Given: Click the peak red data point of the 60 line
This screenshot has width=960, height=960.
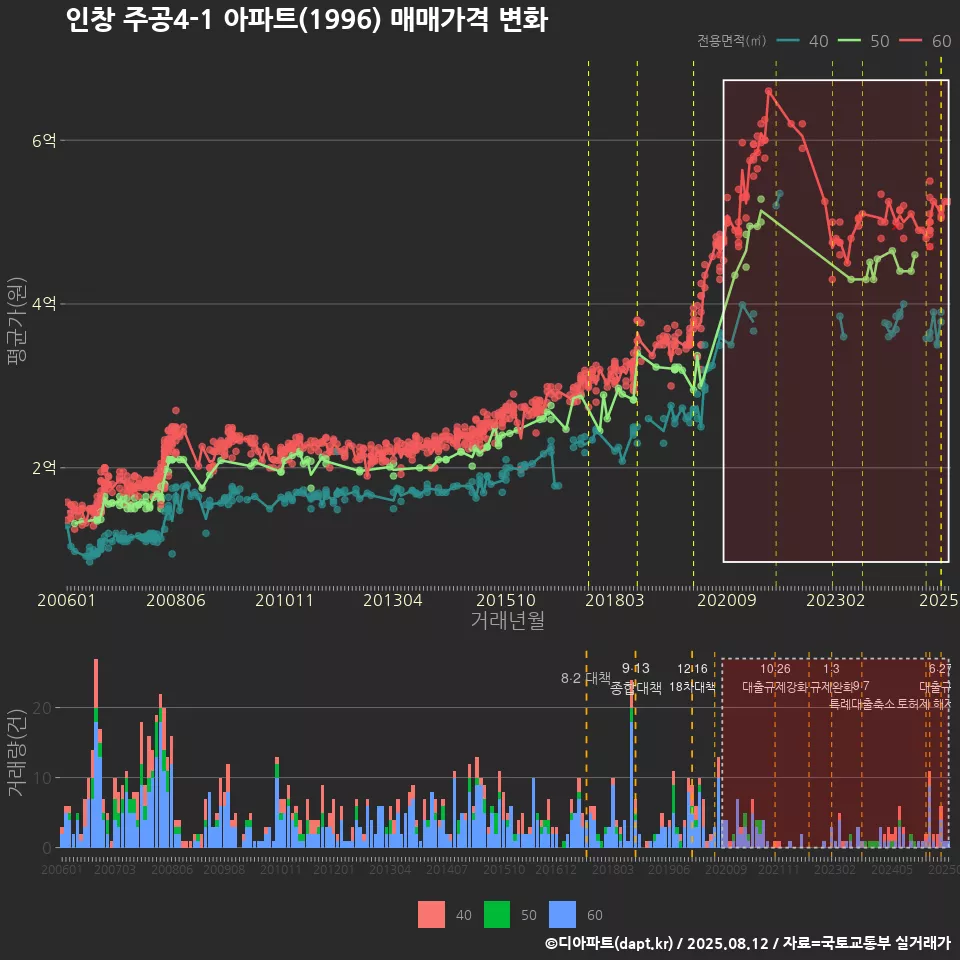Looking at the screenshot, I should tap(768, 91).
